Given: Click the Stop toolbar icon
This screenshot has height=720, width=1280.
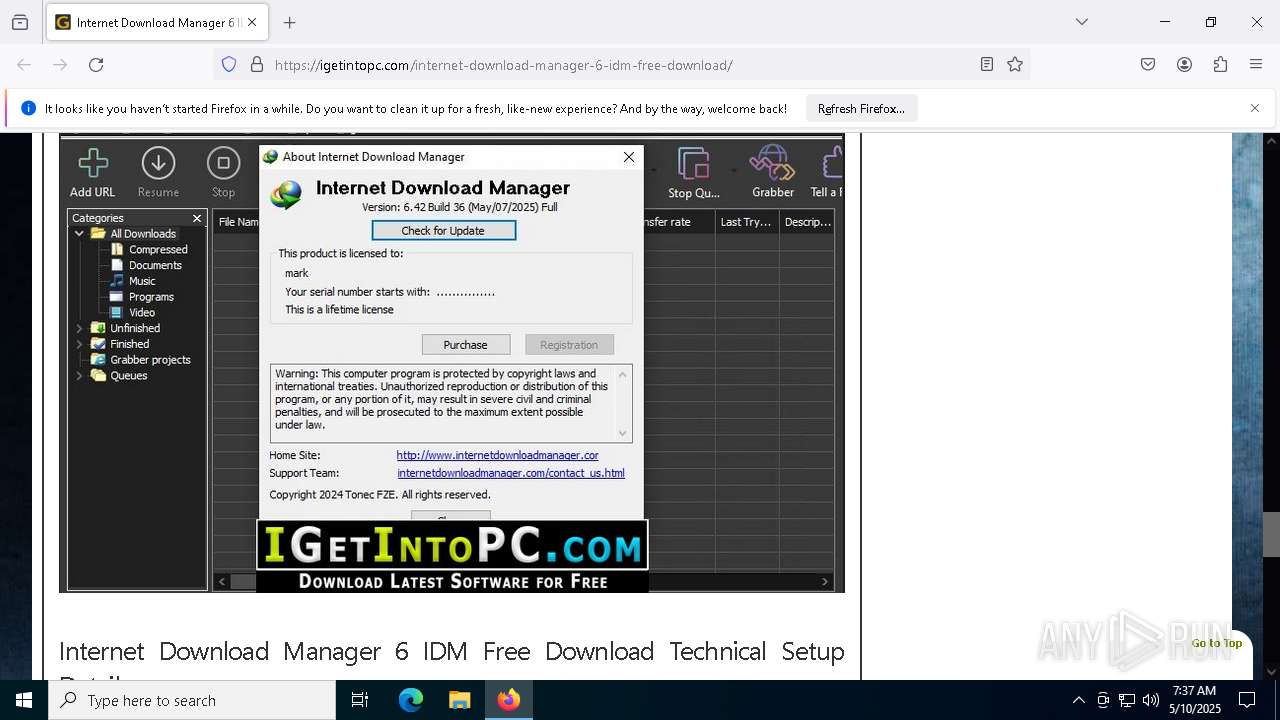Looking at the screenshot, I should click(x=223, y=173).
